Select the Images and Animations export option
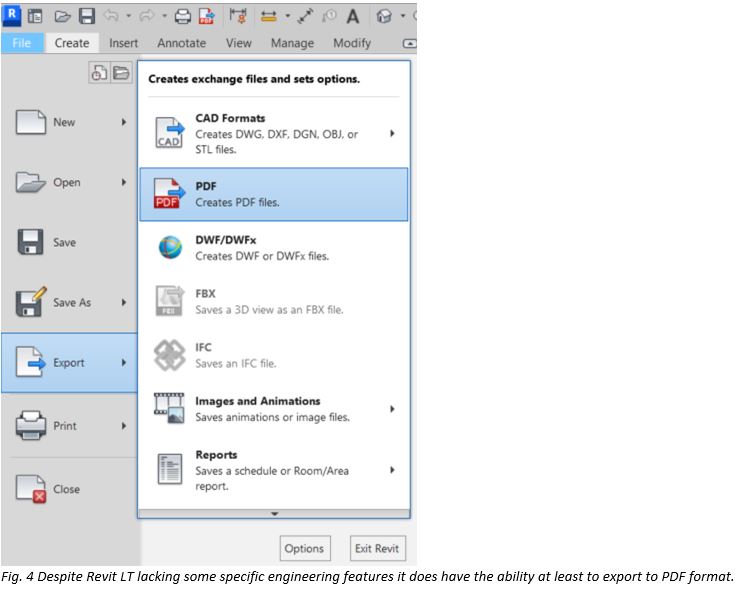The image size is (735, 593). click(x=274, y=409)
